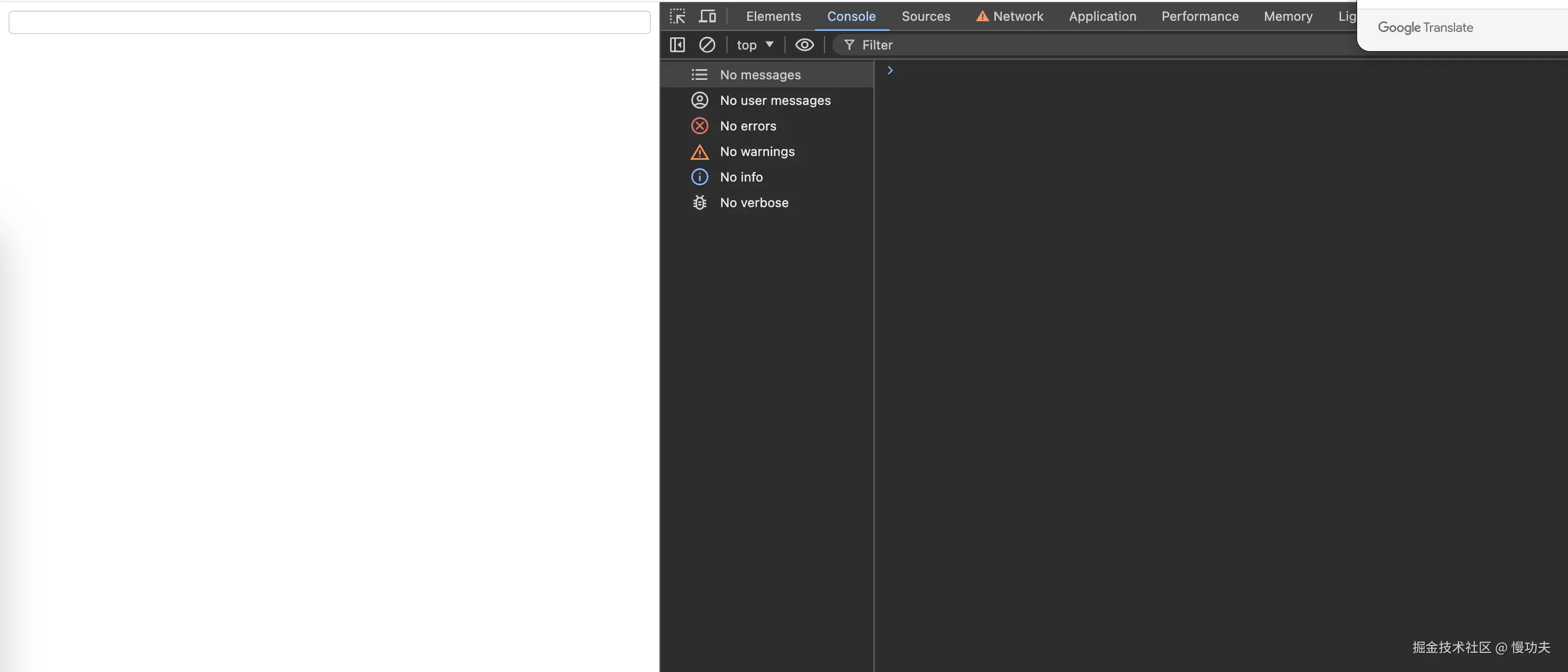The width and height of the screenshot is (1568, 672).
Task: Select the No user messages filter
Action: click(x=775, y=100)
